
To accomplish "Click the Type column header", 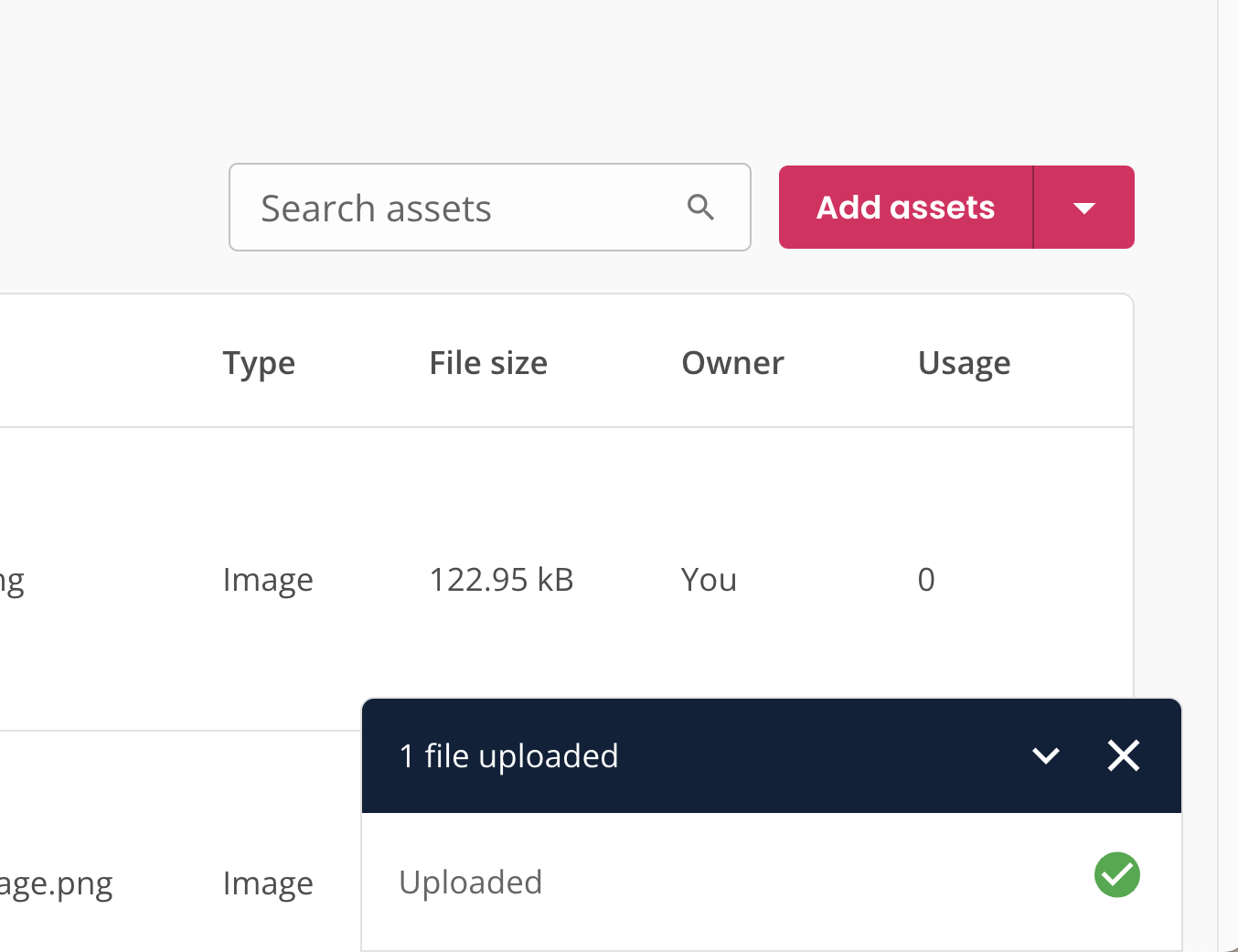I will (x=259, y=364).
